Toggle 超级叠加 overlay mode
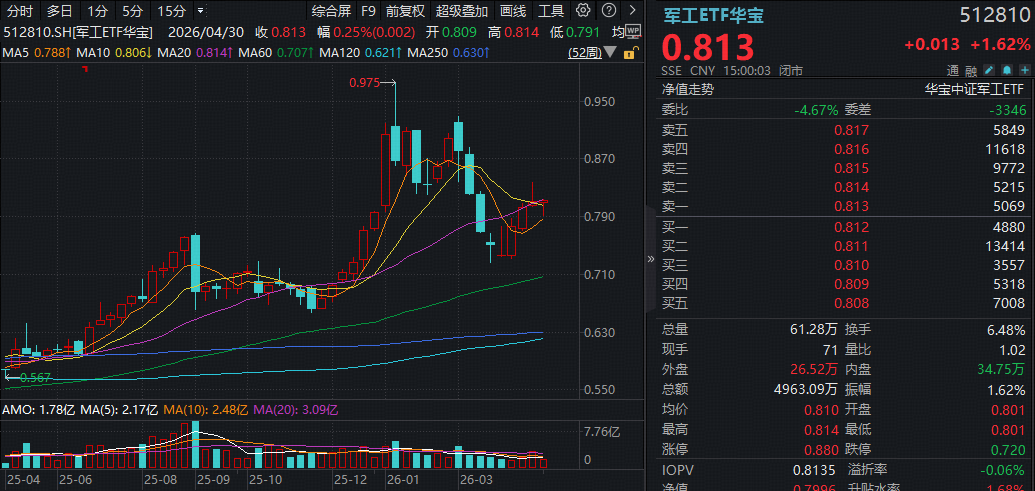This screenshot has height=491, width=1035. click(x=462, y=12)
